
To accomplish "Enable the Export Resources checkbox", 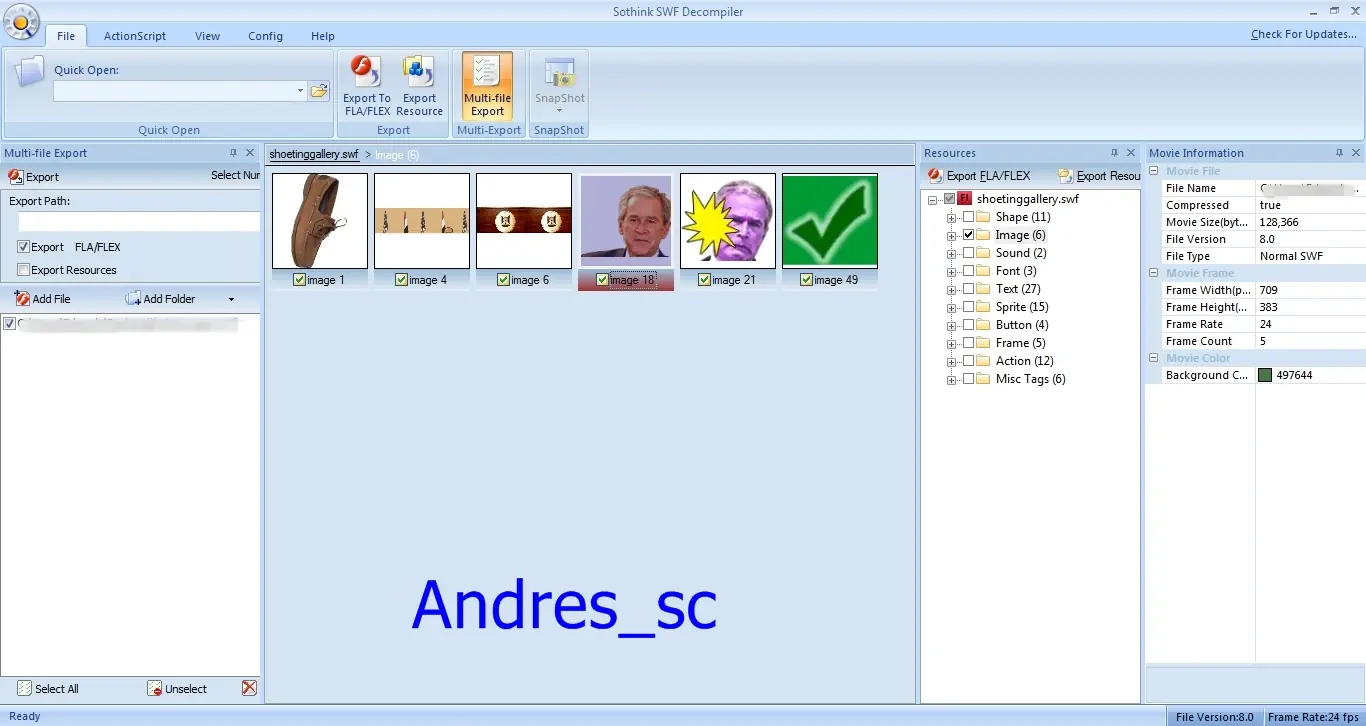I will [23, 270].
